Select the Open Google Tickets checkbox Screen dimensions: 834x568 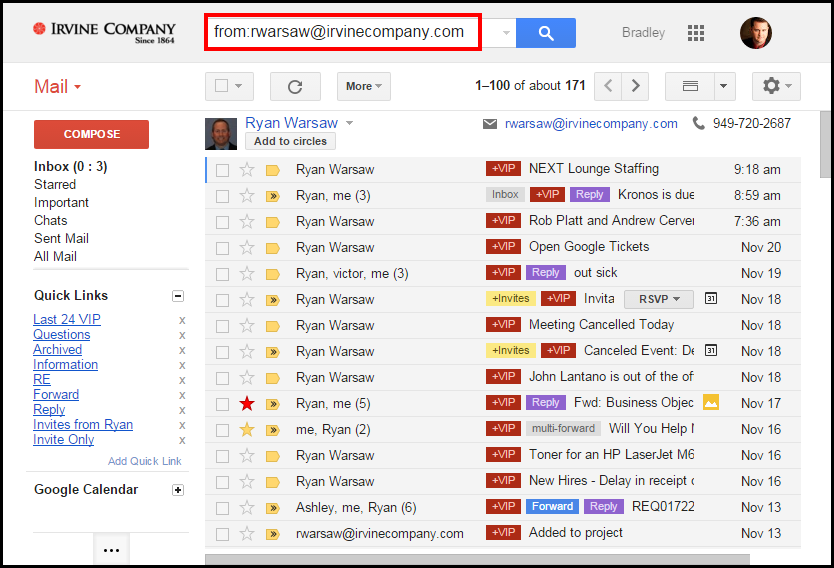coord(222,248)
